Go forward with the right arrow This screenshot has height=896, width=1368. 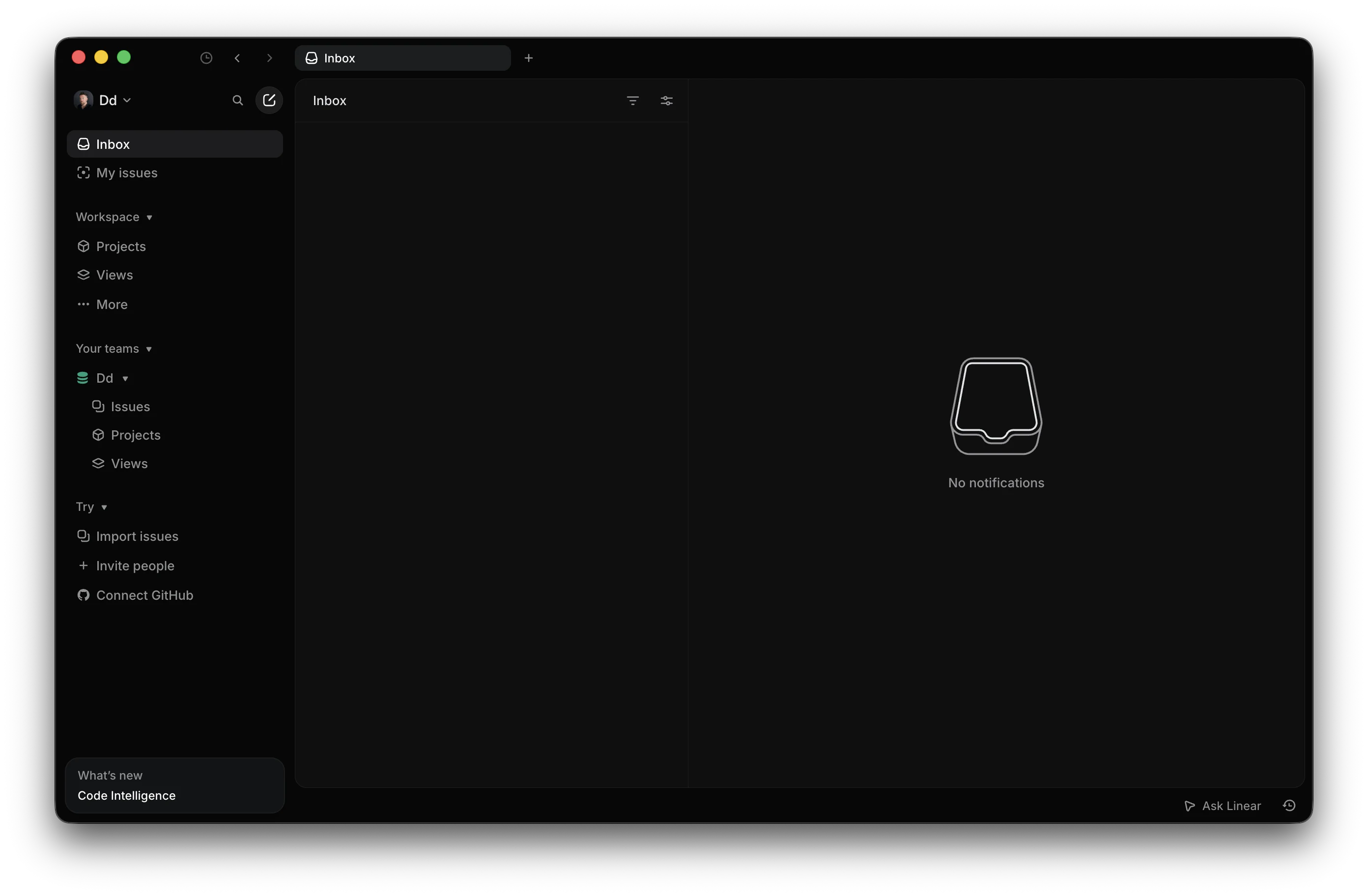269,58
